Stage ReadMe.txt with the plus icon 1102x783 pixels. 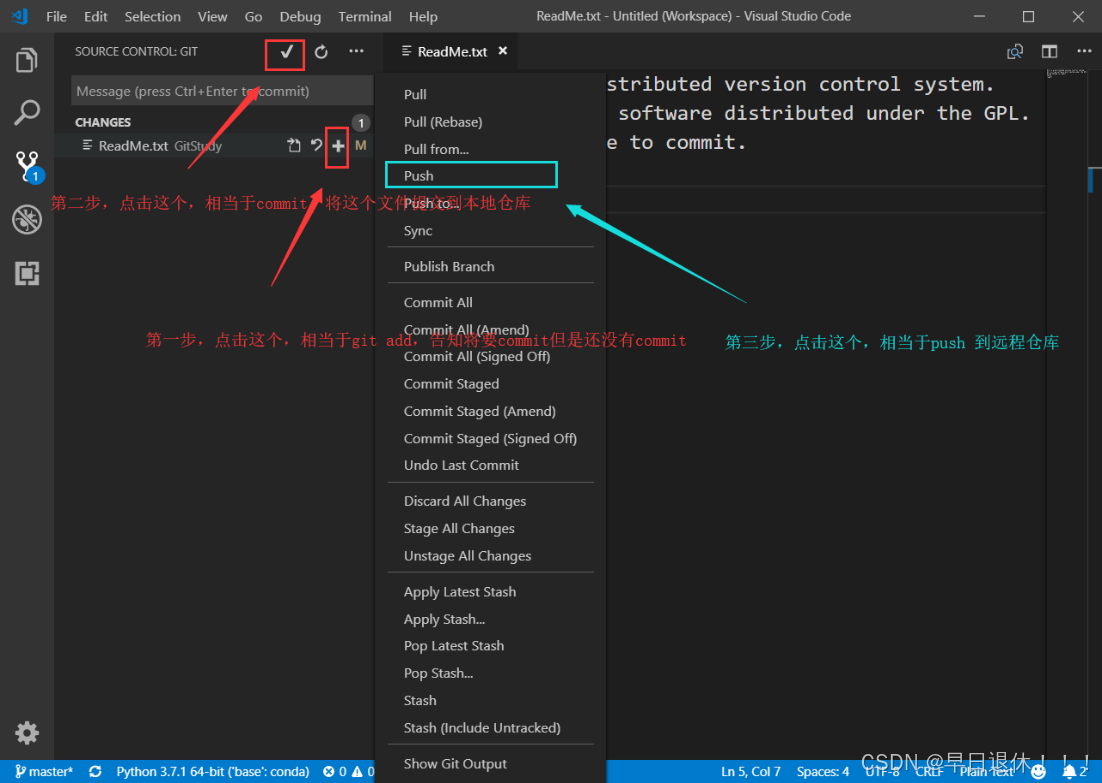click(x=338, y=145)
